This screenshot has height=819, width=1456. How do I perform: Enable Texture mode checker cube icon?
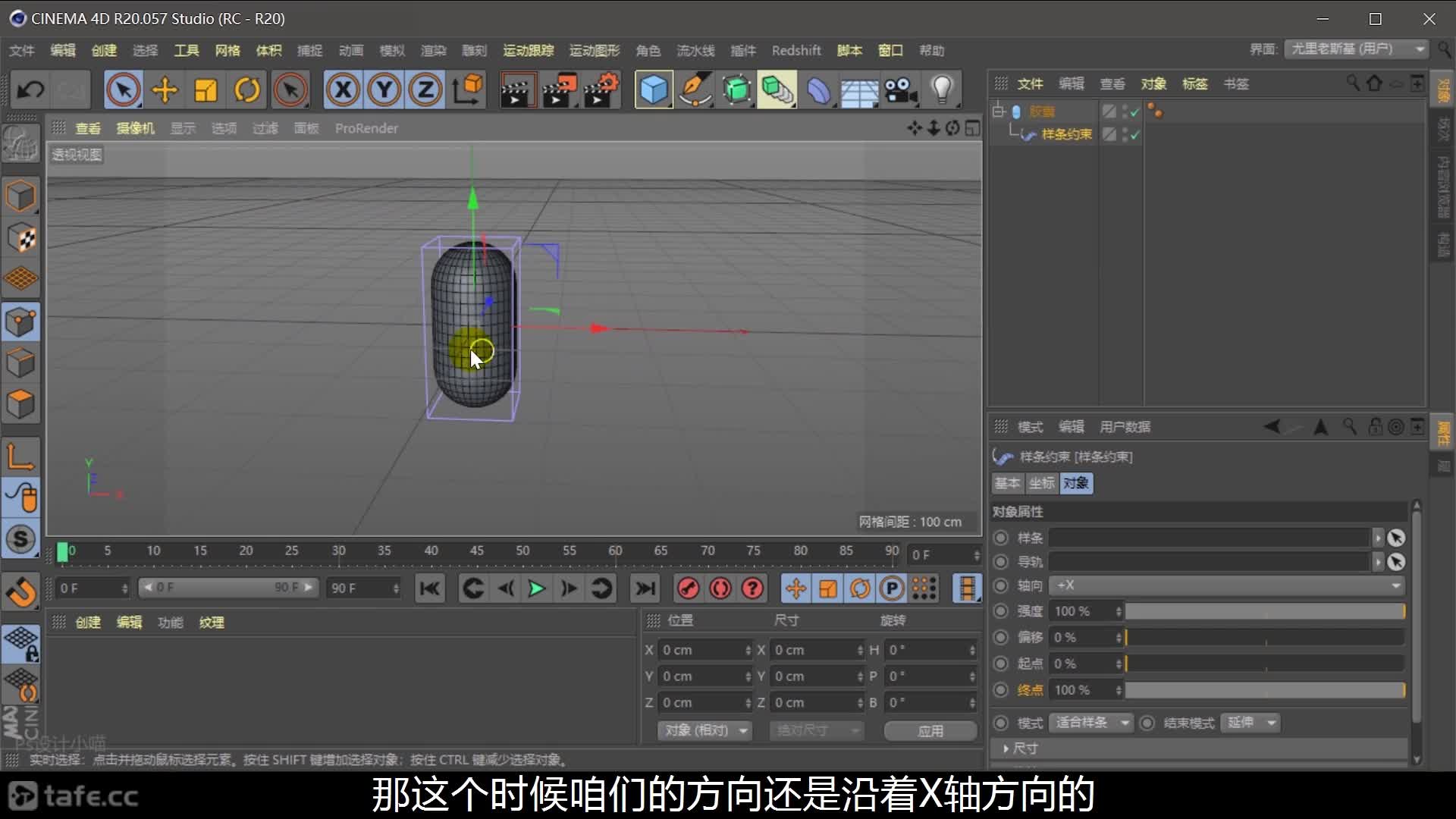click(20, 238)
